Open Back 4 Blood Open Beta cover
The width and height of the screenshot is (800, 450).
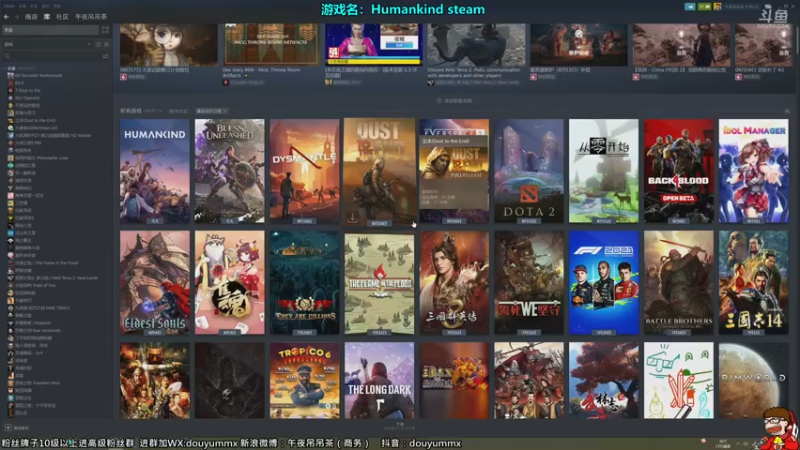pyautogui.click(x=679, y=171)
